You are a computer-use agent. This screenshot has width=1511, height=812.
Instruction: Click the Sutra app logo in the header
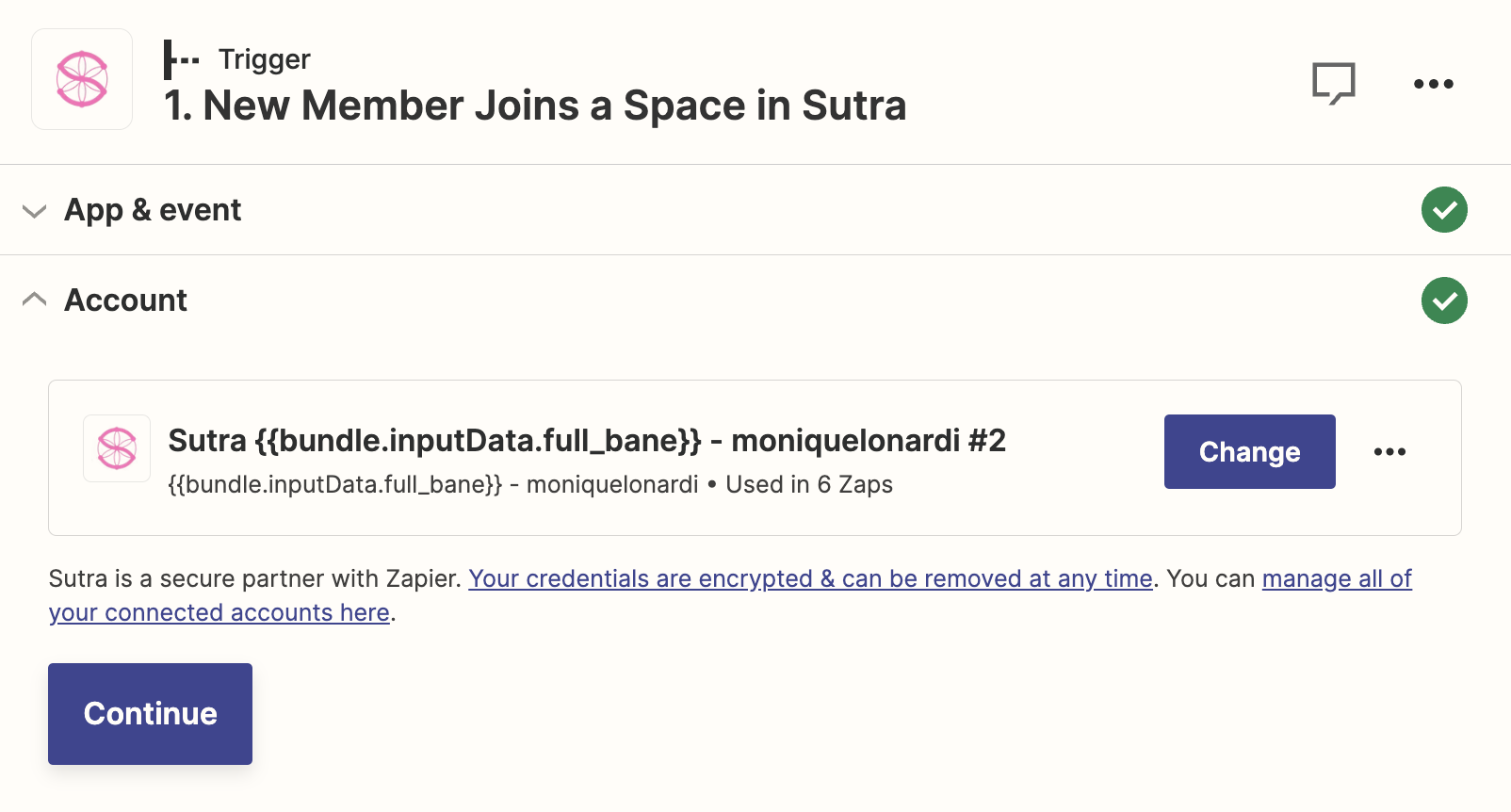click(82, 79)
